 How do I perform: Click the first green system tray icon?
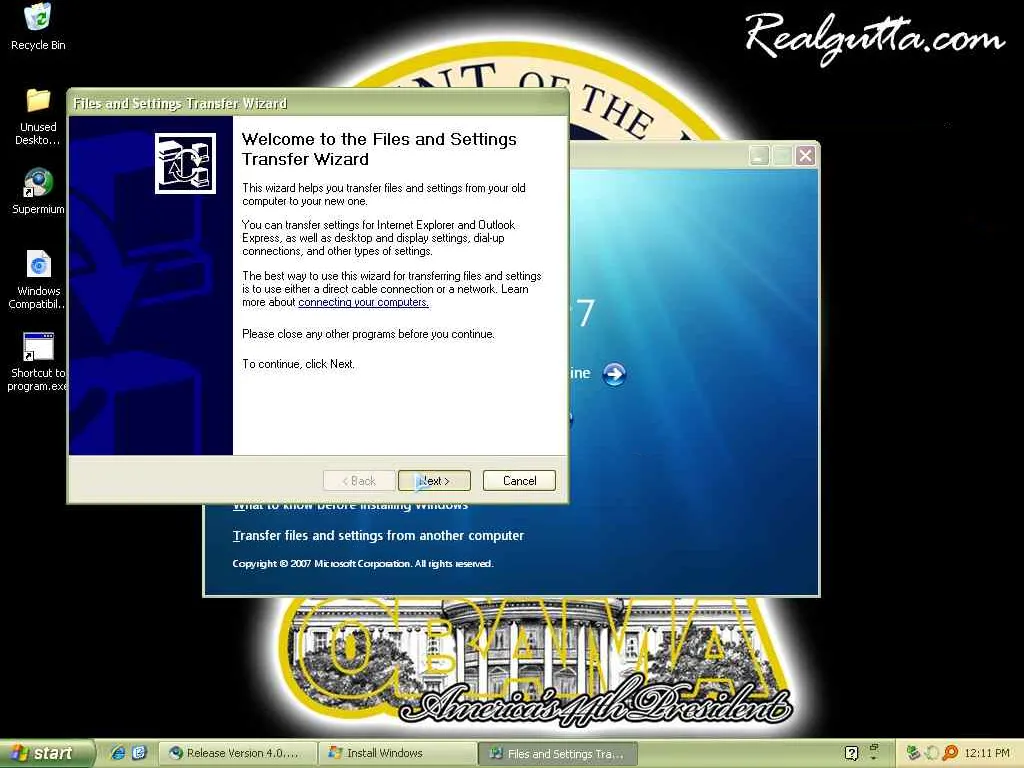pyautogui.click(x=912, y=753)
